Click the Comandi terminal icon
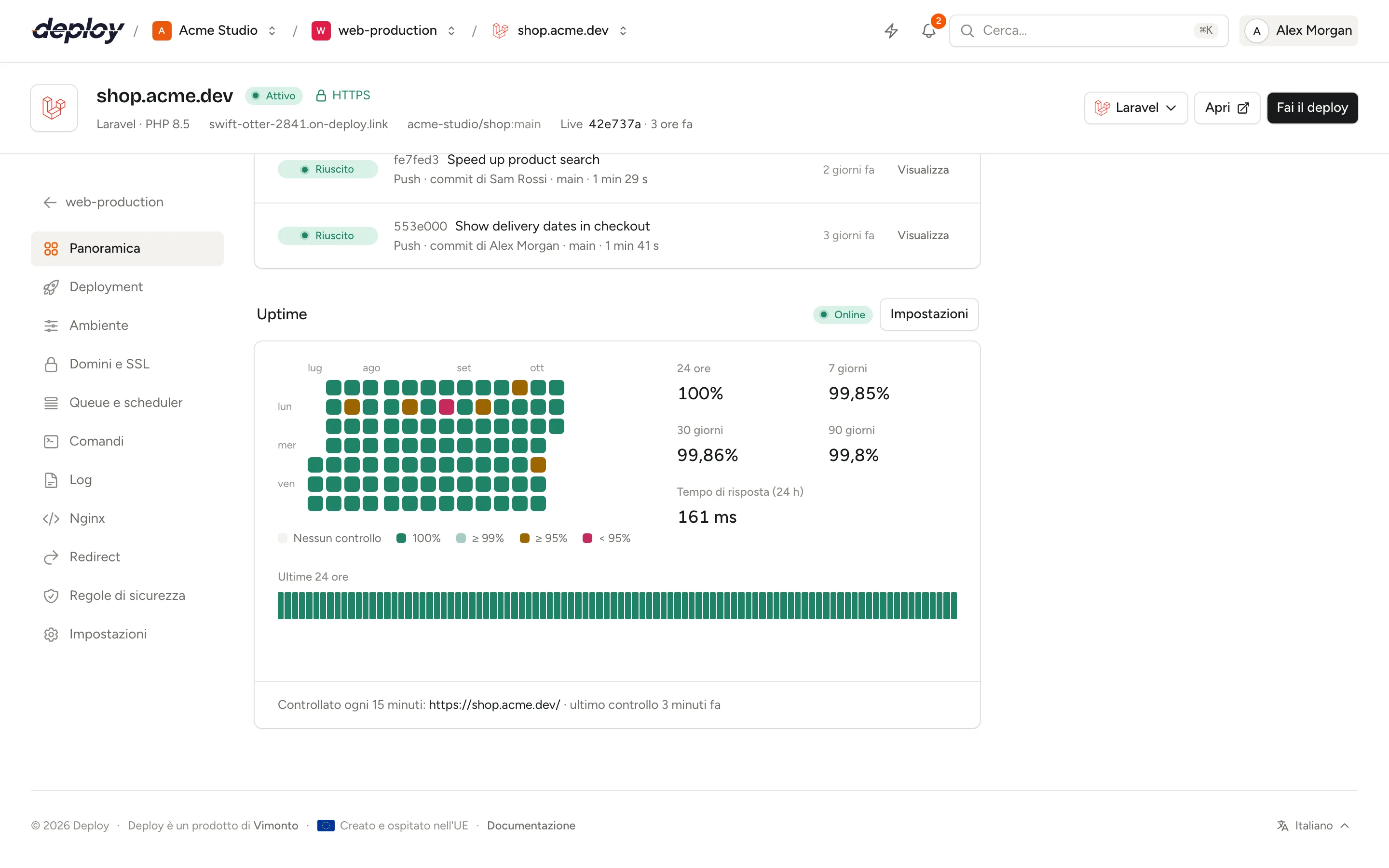 [51, 441]
